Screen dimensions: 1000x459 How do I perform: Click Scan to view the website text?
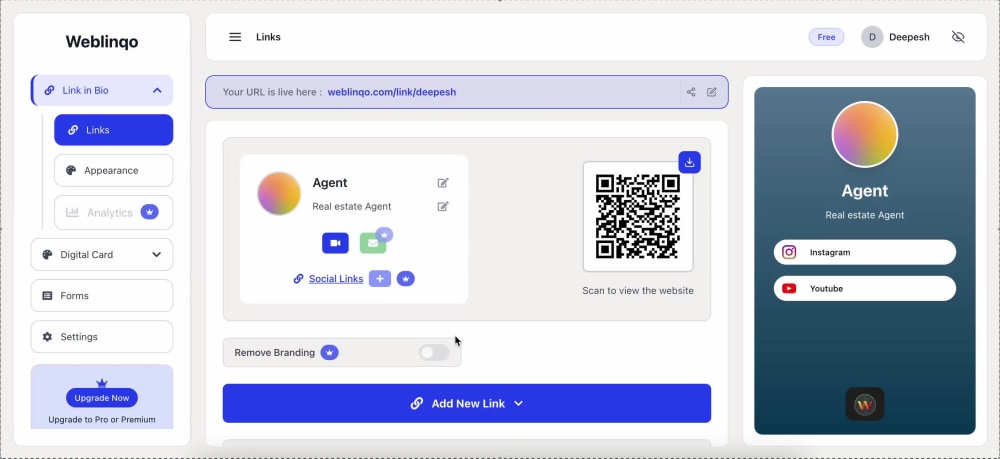point(638,291)
